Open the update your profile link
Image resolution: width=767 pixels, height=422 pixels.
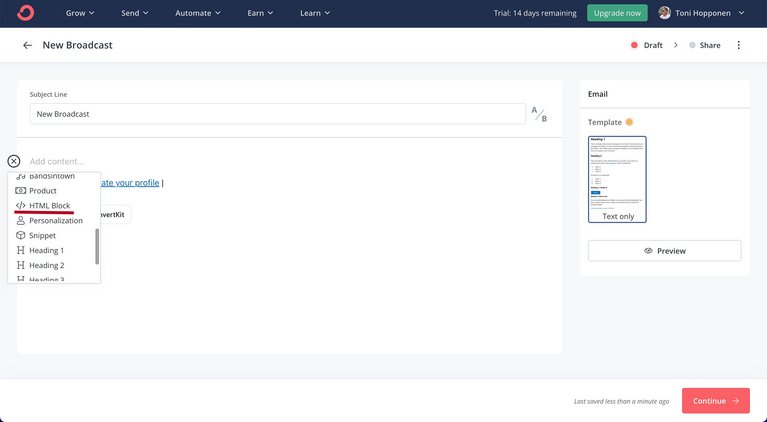[130, 183]
